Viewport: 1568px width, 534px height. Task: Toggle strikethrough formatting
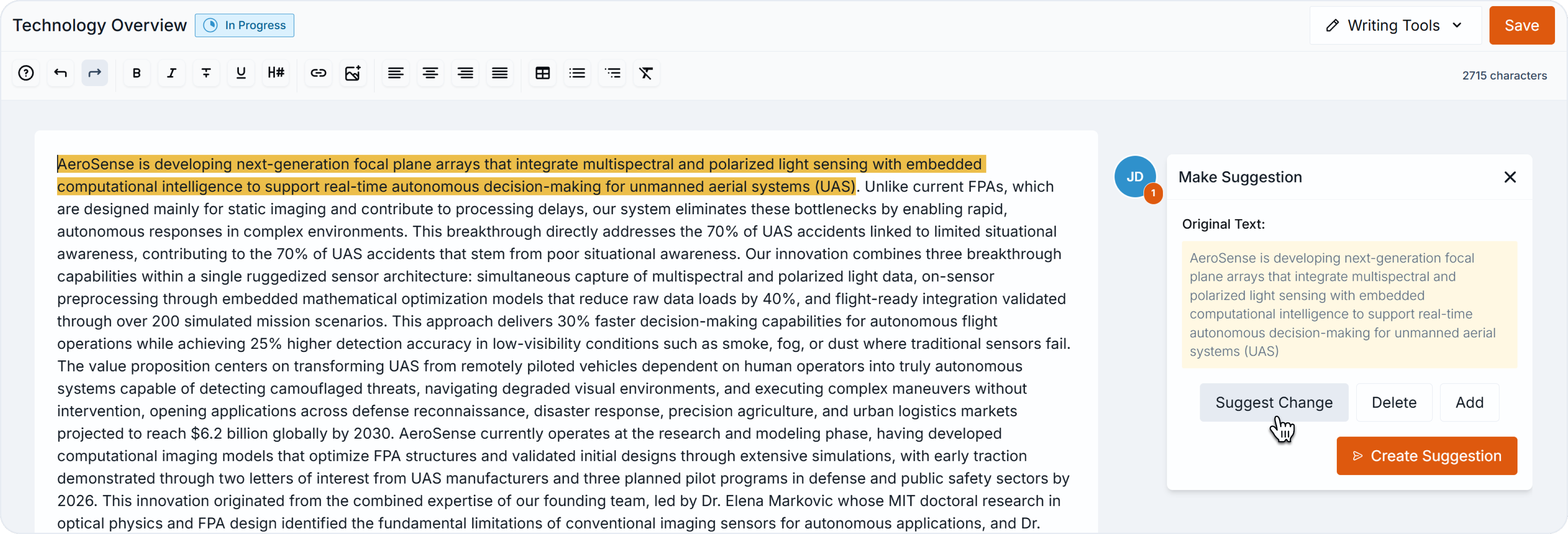206,73
